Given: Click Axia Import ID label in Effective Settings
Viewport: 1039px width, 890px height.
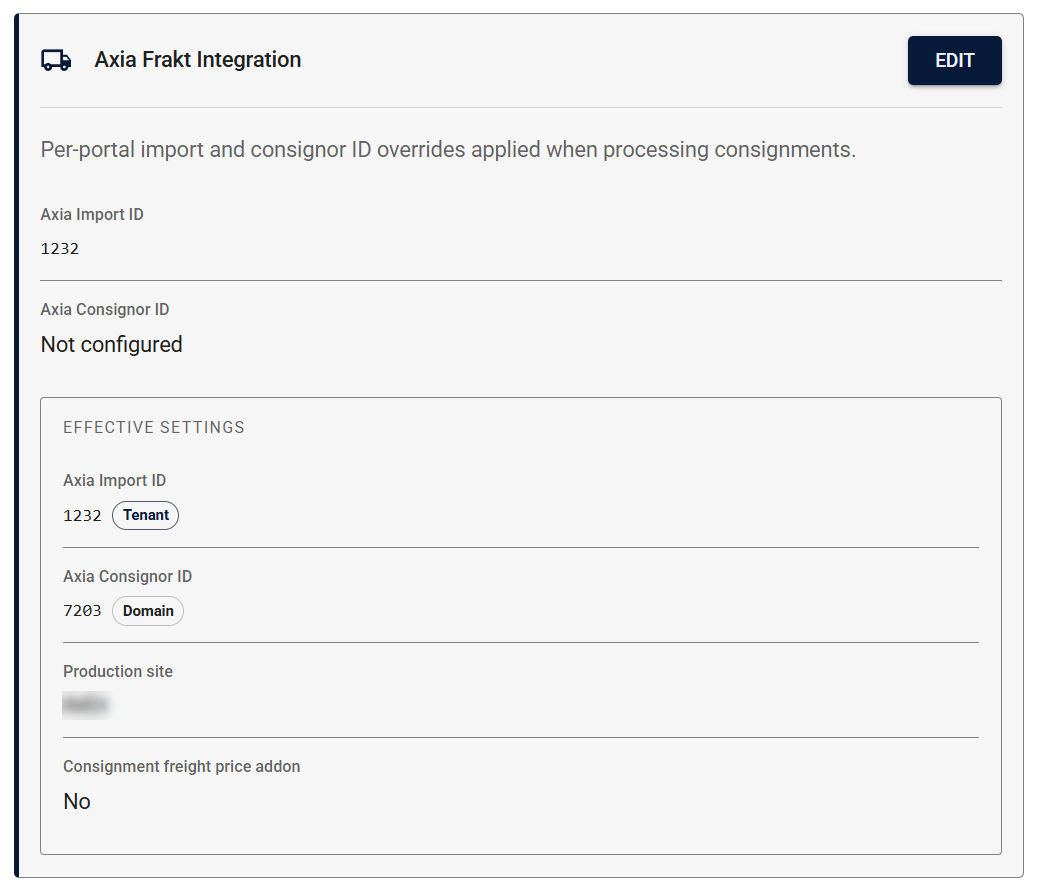Looking at the screenshot, I should tap(115, 480).
